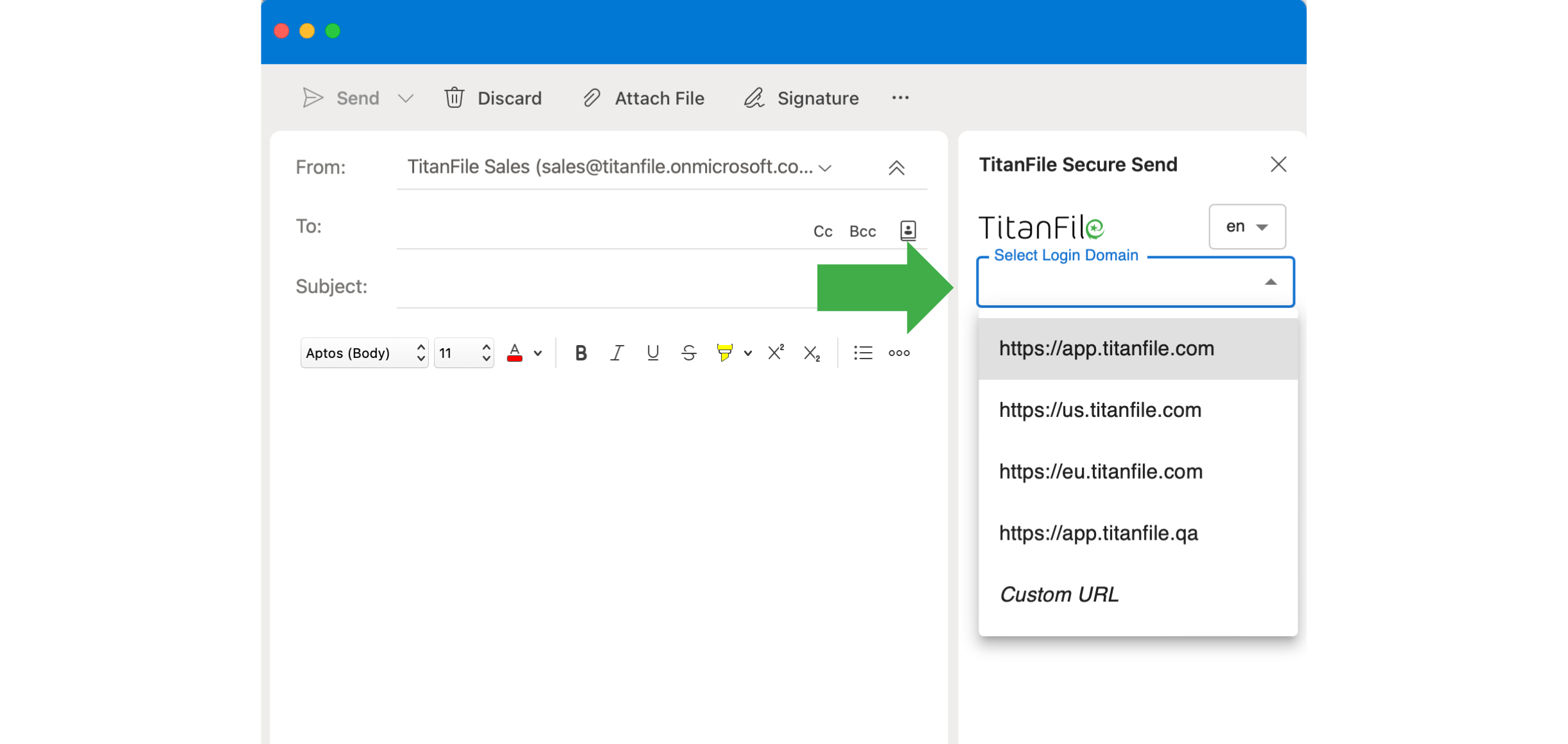Collapse the Select Login Domain dropdown
This screenshot has height=744, width=1568.
[1270, 282]
